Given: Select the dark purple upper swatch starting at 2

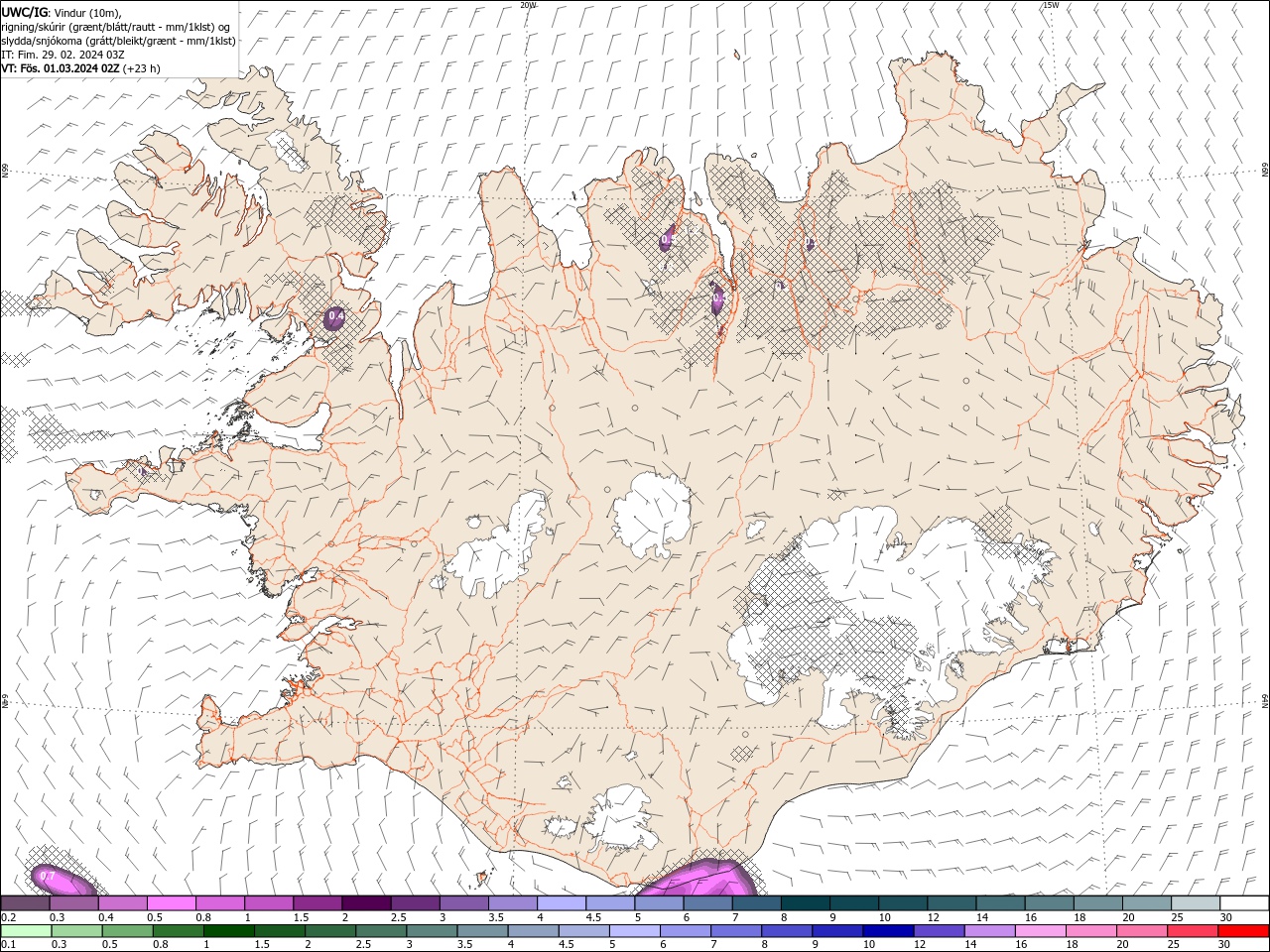Looking at the screenshot, I should click(366, 903).
